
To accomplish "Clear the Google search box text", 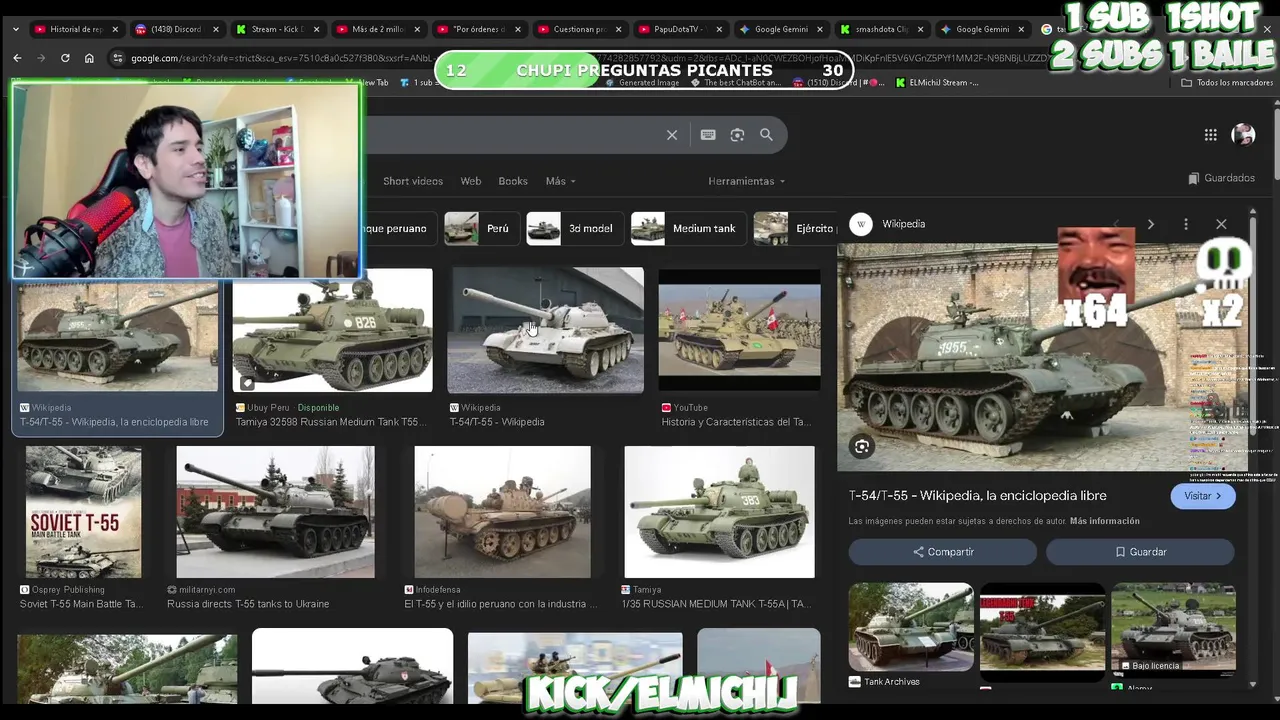I will tap(672, 135).
